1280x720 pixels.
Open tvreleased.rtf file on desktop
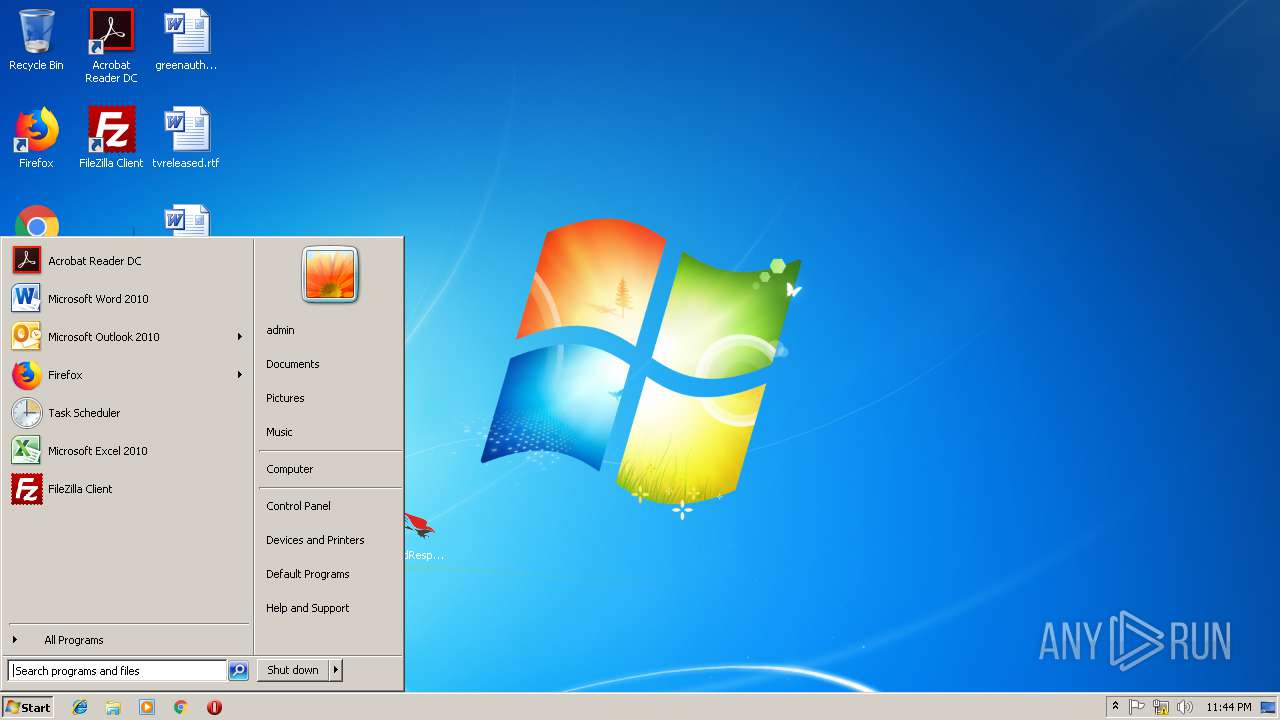pyautogui.click(x=186, y=138)
